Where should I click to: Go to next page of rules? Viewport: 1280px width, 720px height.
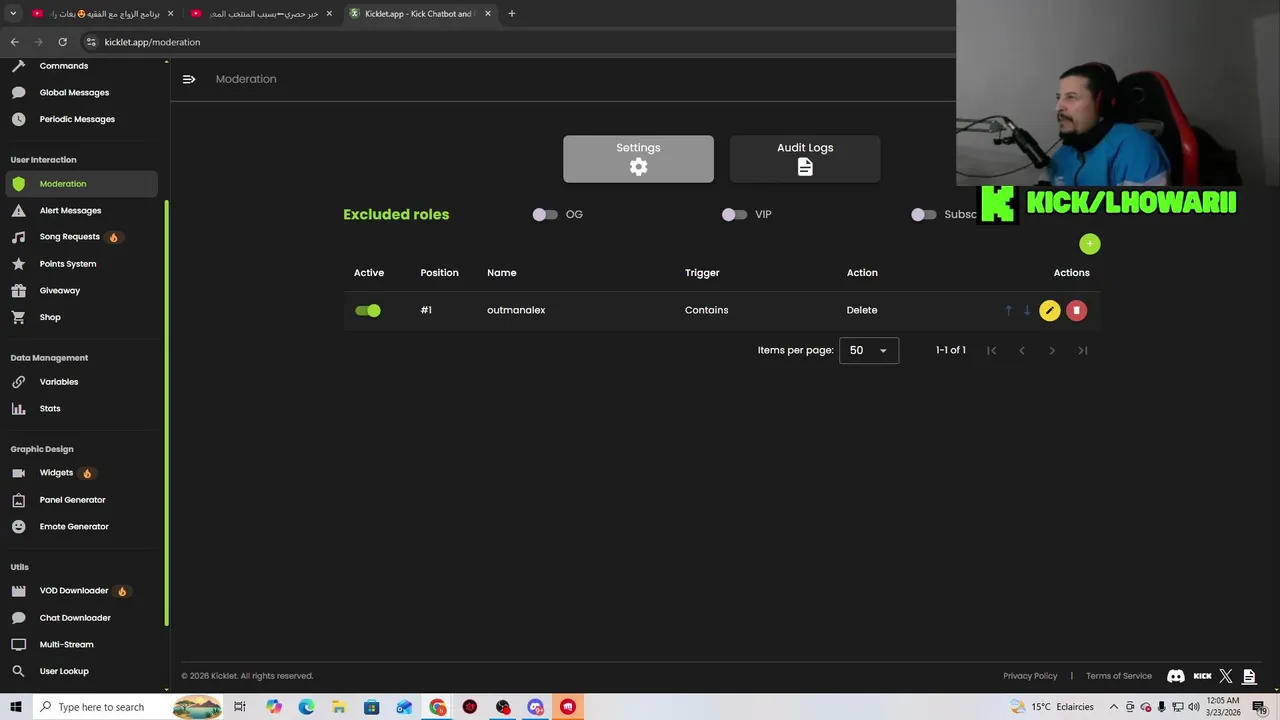pyautogui.click(x=1052, y=350)
